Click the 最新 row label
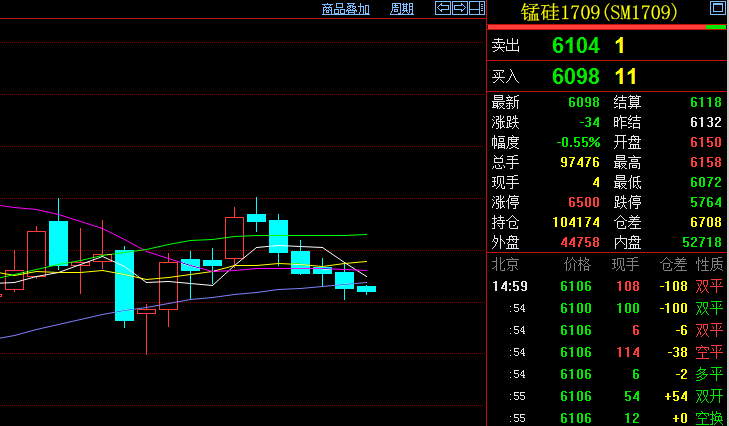Viewport: 729px width, 426px height. click(505, 102)
